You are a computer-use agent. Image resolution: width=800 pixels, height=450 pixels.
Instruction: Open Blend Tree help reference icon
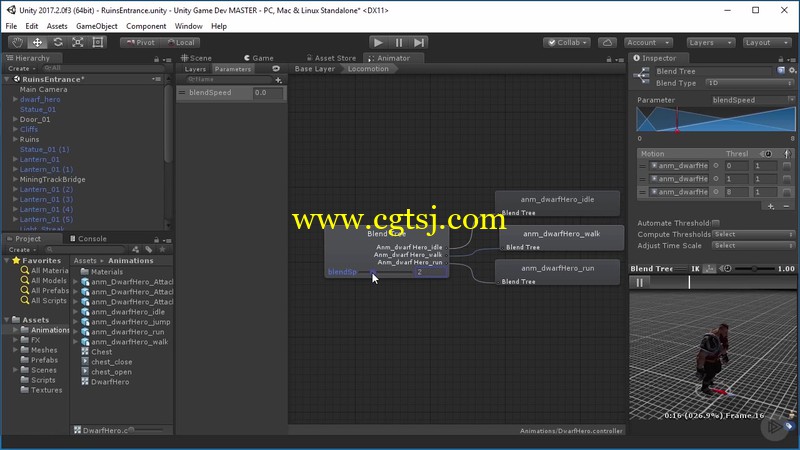tap(781, 71)
